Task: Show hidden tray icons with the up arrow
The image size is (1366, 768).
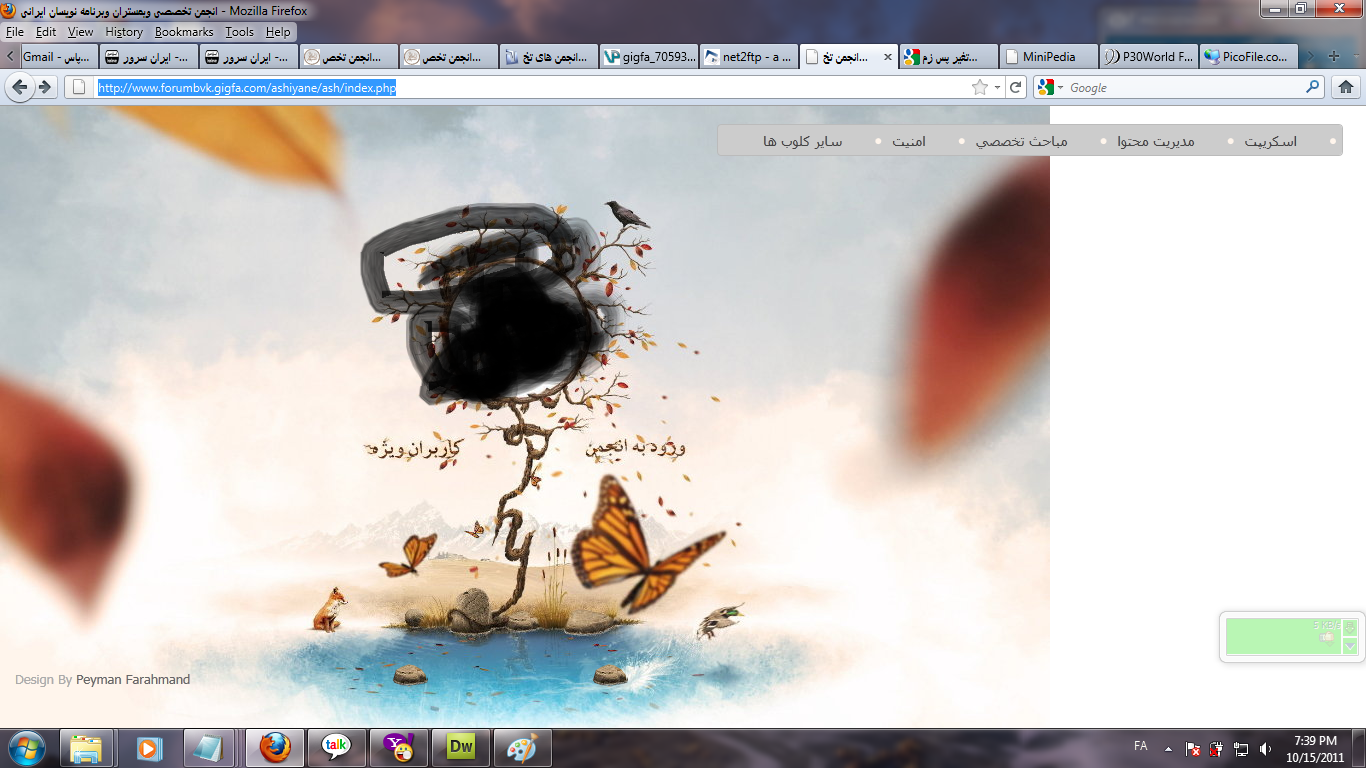Action: pyautogui.click(x=1167, y=748)
